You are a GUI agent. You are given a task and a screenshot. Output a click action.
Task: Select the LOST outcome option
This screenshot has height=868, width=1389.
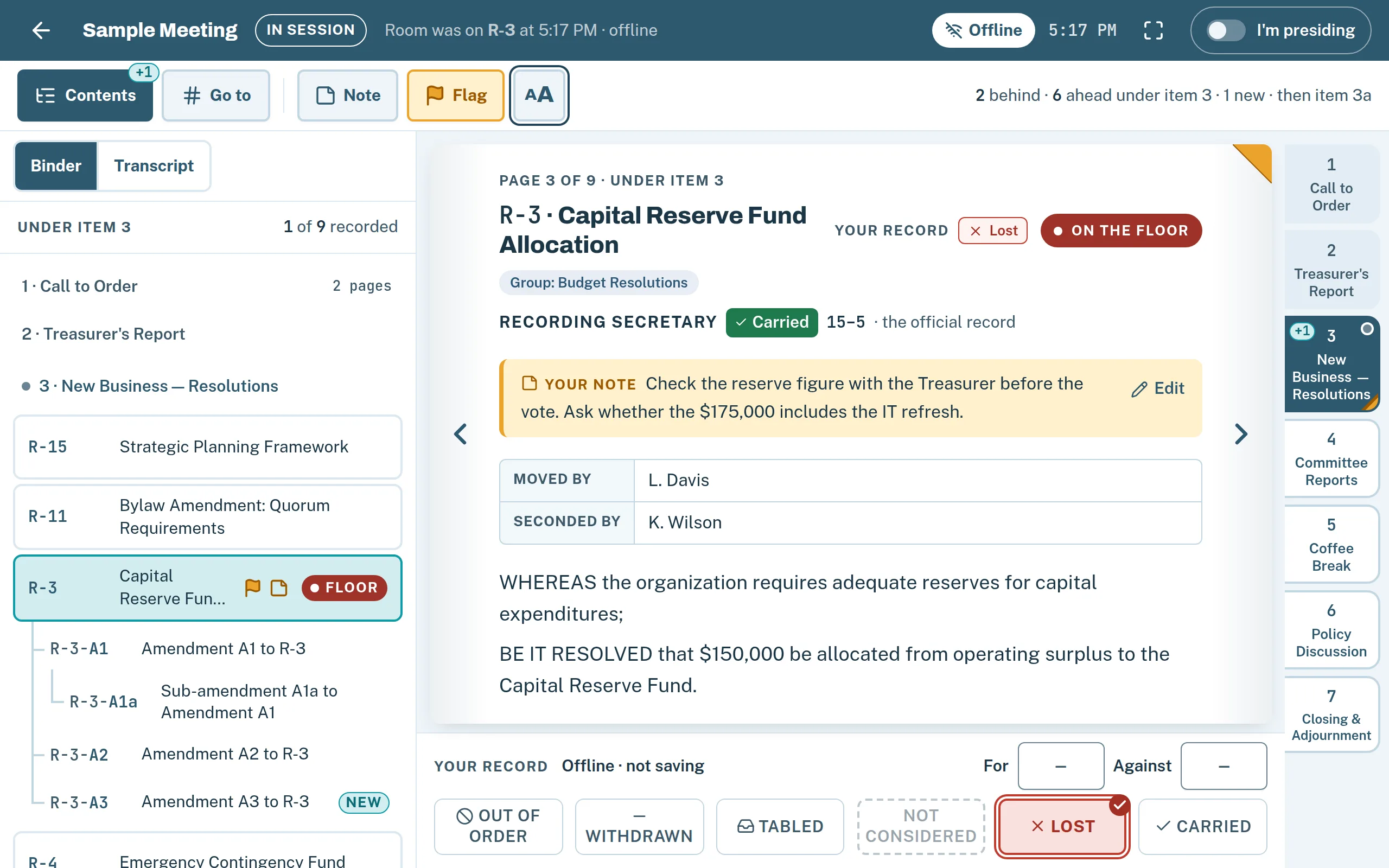click(x=1062, y=826)
